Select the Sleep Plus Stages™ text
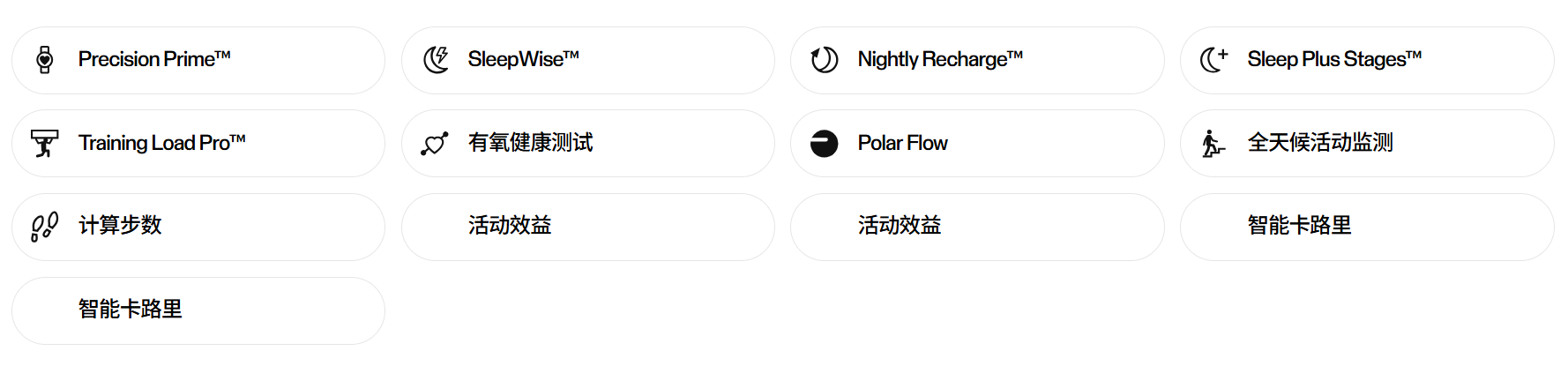The width and height of the screenshot is (1568, 366). [x=1334, y=59]
